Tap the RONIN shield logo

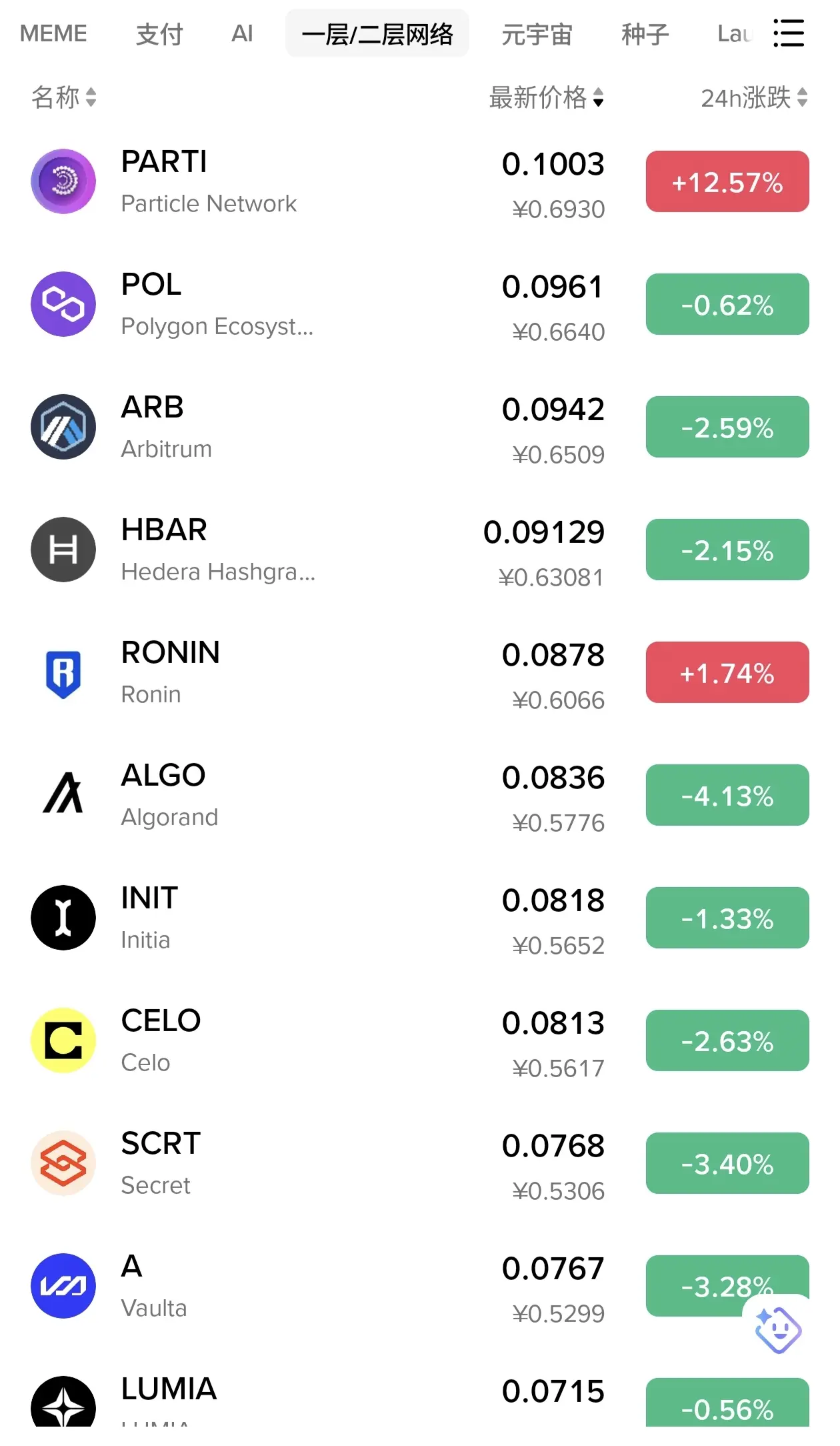pyautogui.click(x=63, y=674)
